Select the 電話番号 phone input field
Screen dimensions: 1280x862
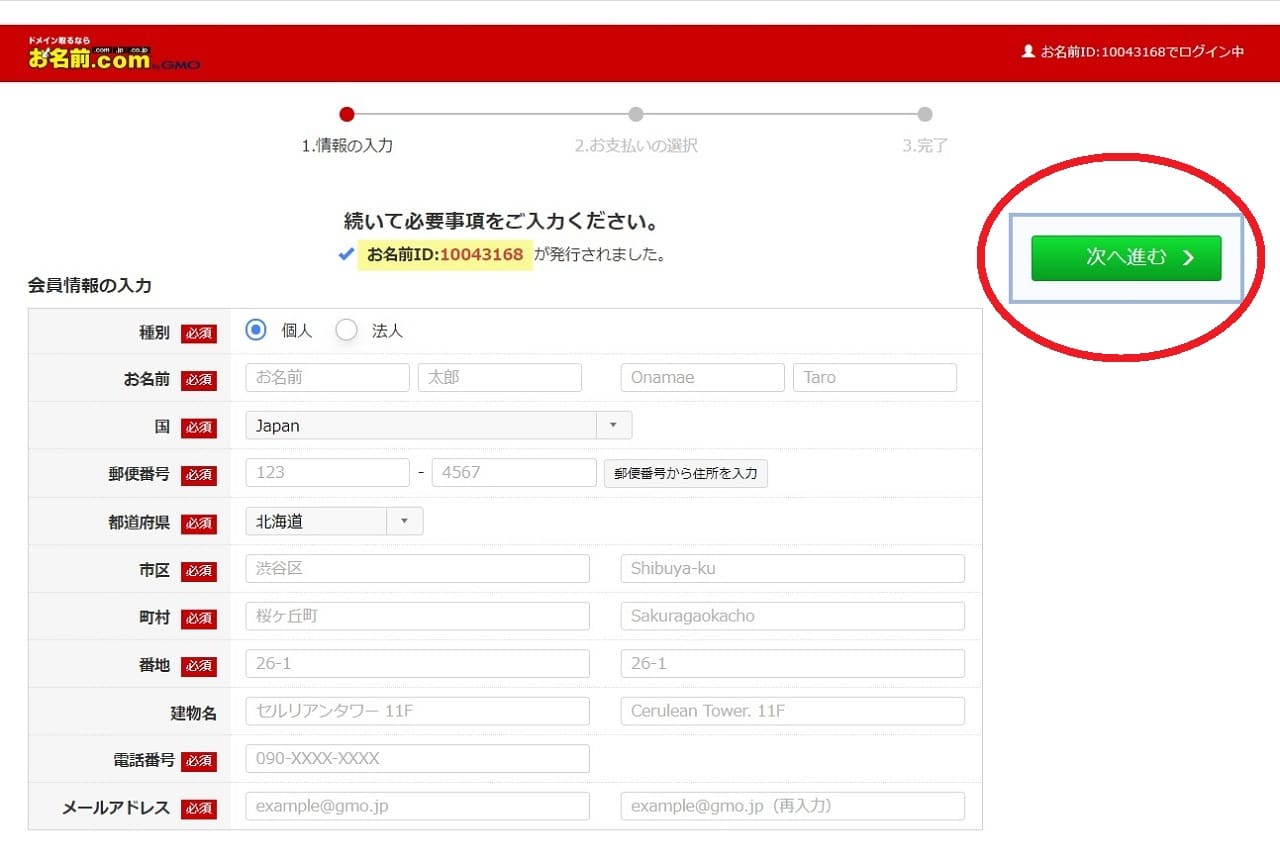coord(417,758)
